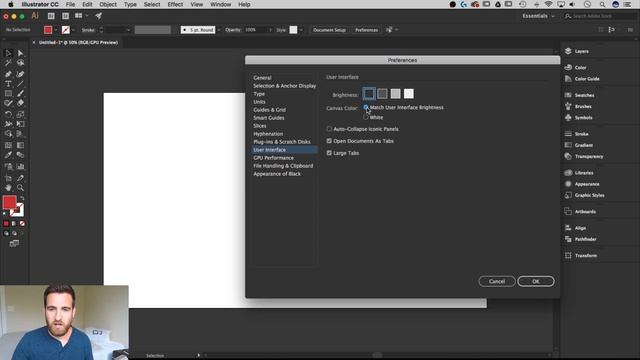Swap fill and stroke arrow icon
Viewport: 640px width, 360px height.
[x=22, y=198]
